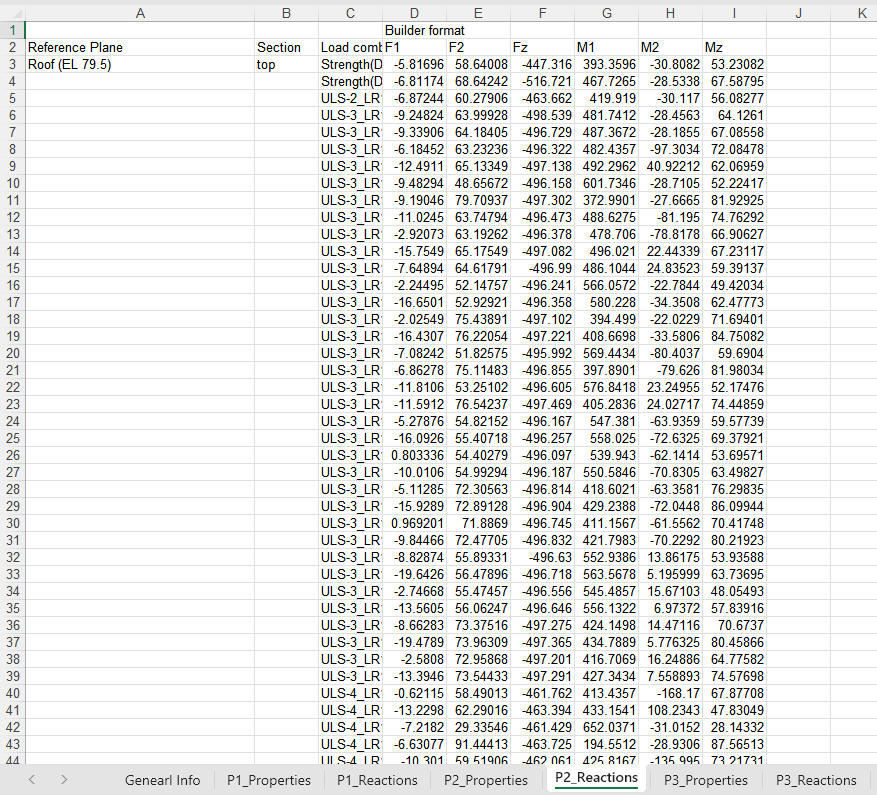This screenshot has width=877, height=795.
Task: Click the column K header
Action: coord(862,12)
